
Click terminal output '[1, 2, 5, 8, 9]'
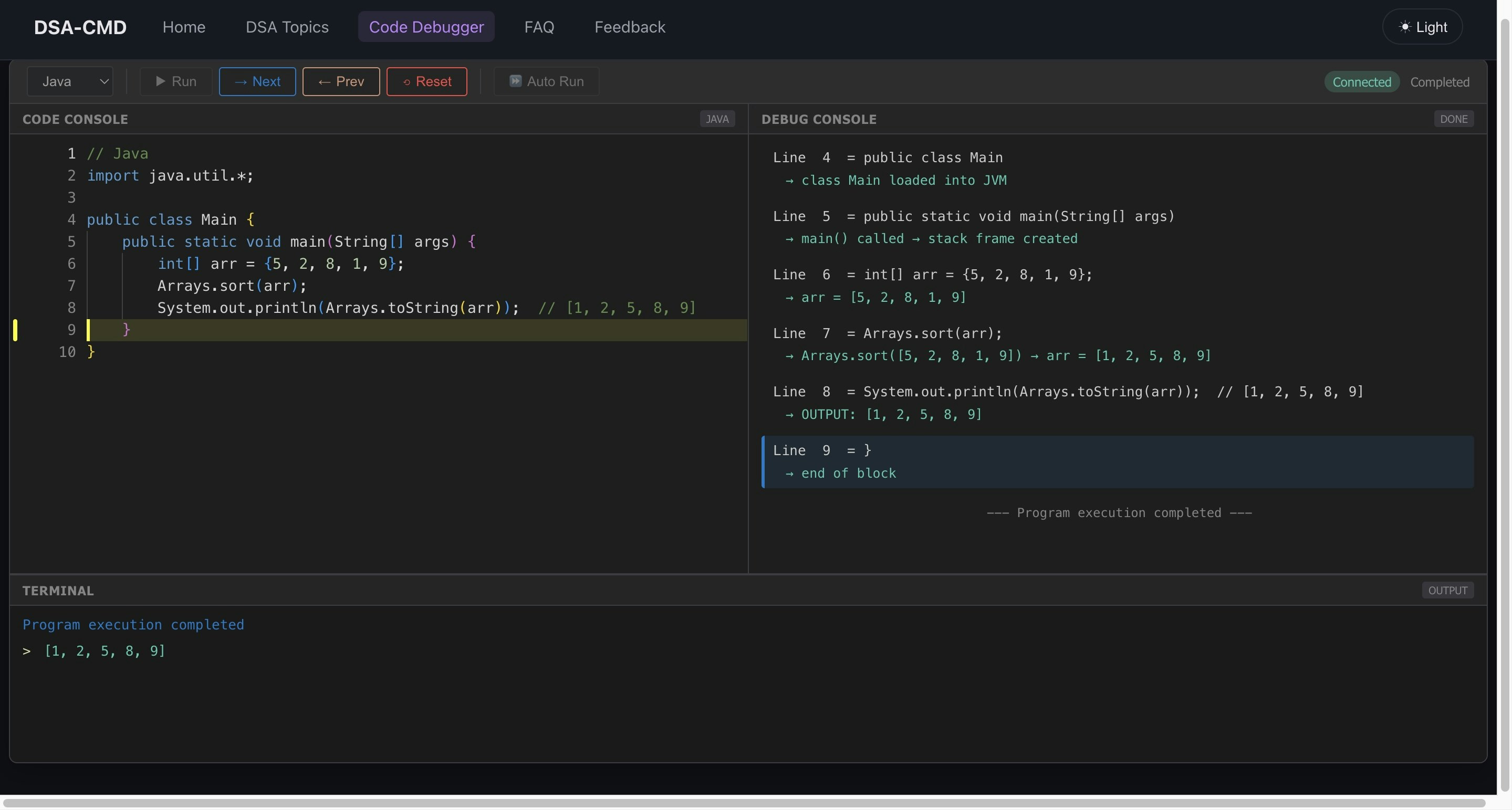coord(105,651)
